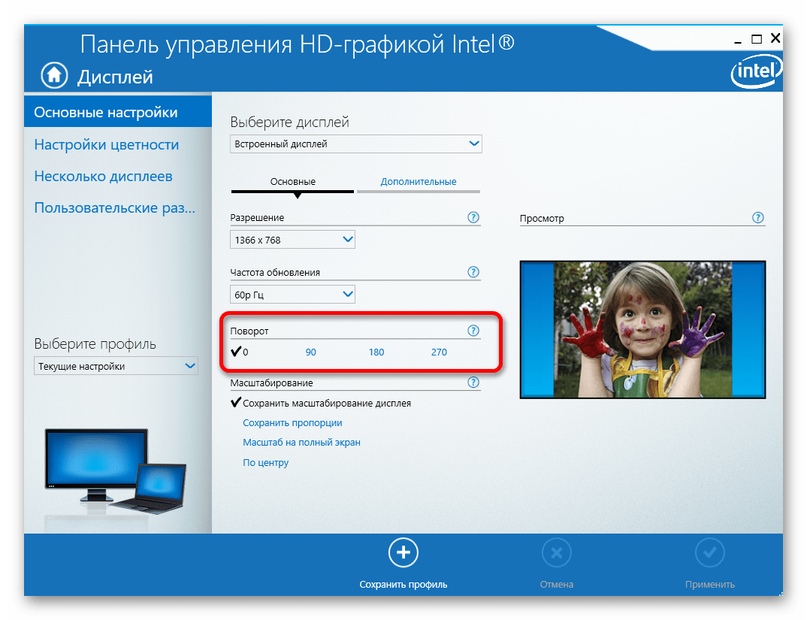
Task: Select rotation 0 degrees
Action: pyautogui.click(x=240, y=352)
